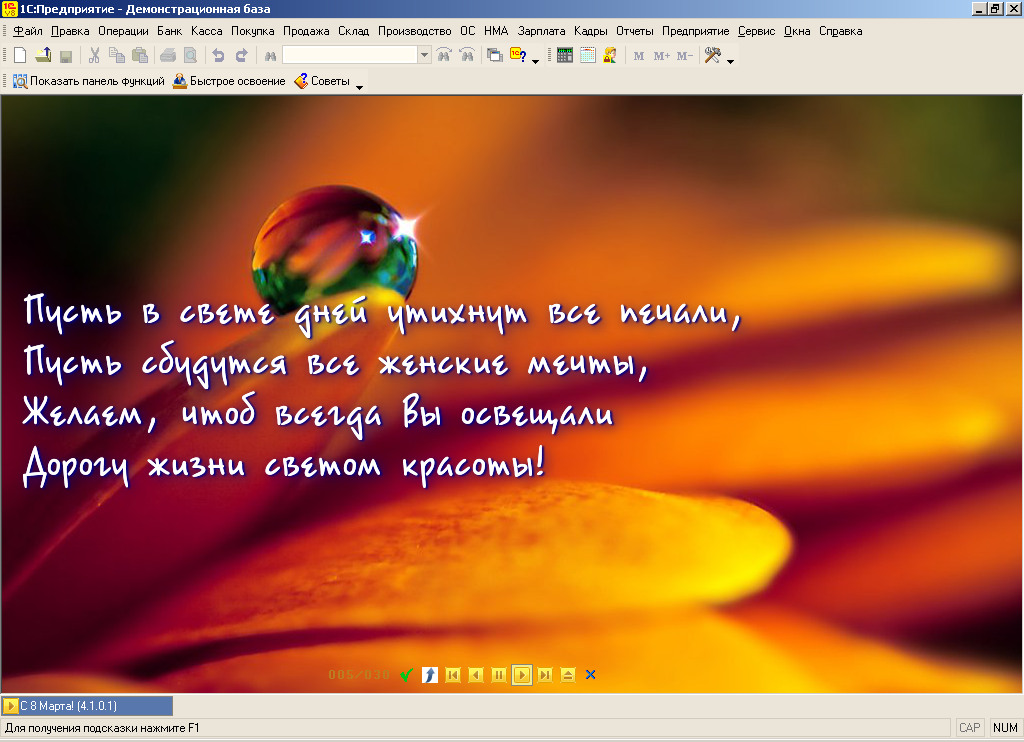Click the green checkmark in slideshow controls
Viewport: 1024px width, 742px height.
coord(407,675)
